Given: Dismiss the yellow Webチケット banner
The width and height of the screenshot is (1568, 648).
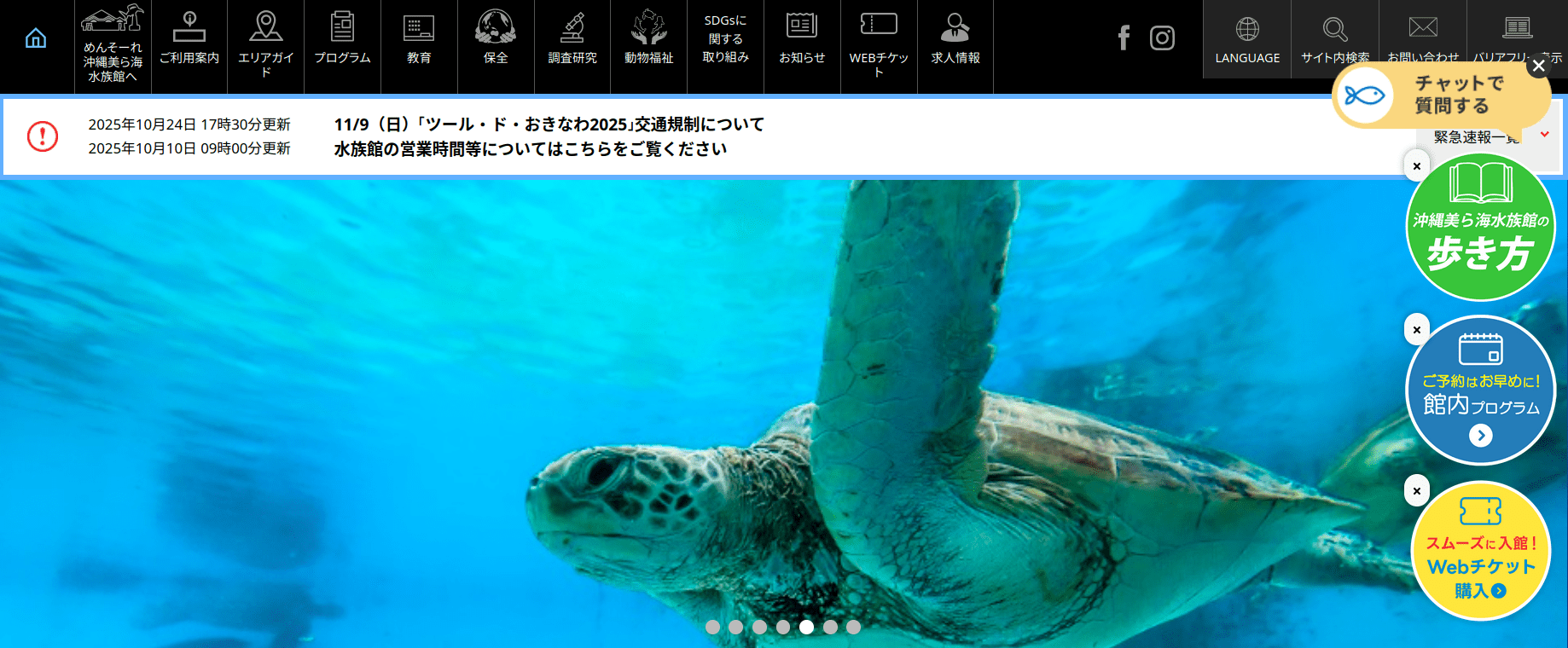Looking at the screenshot, I should point(1417,491).
